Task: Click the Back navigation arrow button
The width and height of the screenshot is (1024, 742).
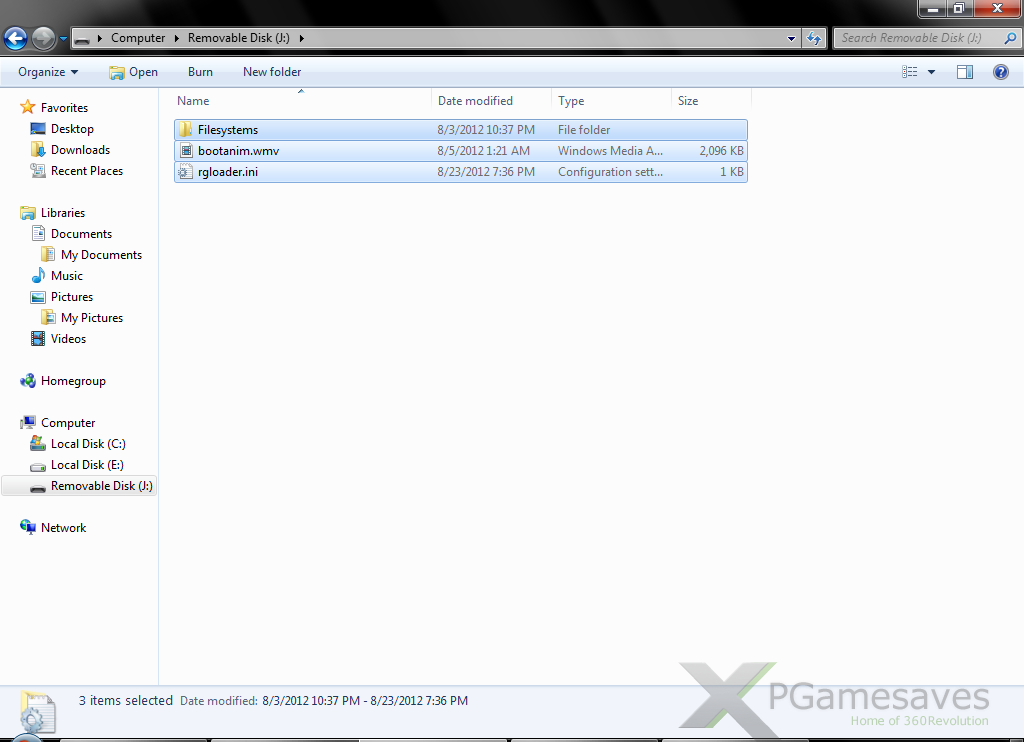Action: 16,39
